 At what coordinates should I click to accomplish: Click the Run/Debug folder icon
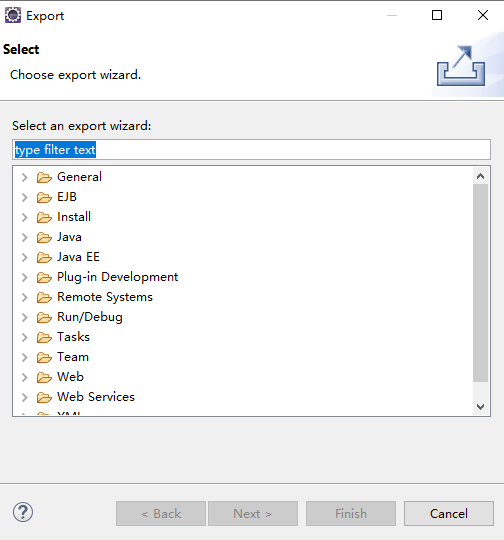[44, 317]
